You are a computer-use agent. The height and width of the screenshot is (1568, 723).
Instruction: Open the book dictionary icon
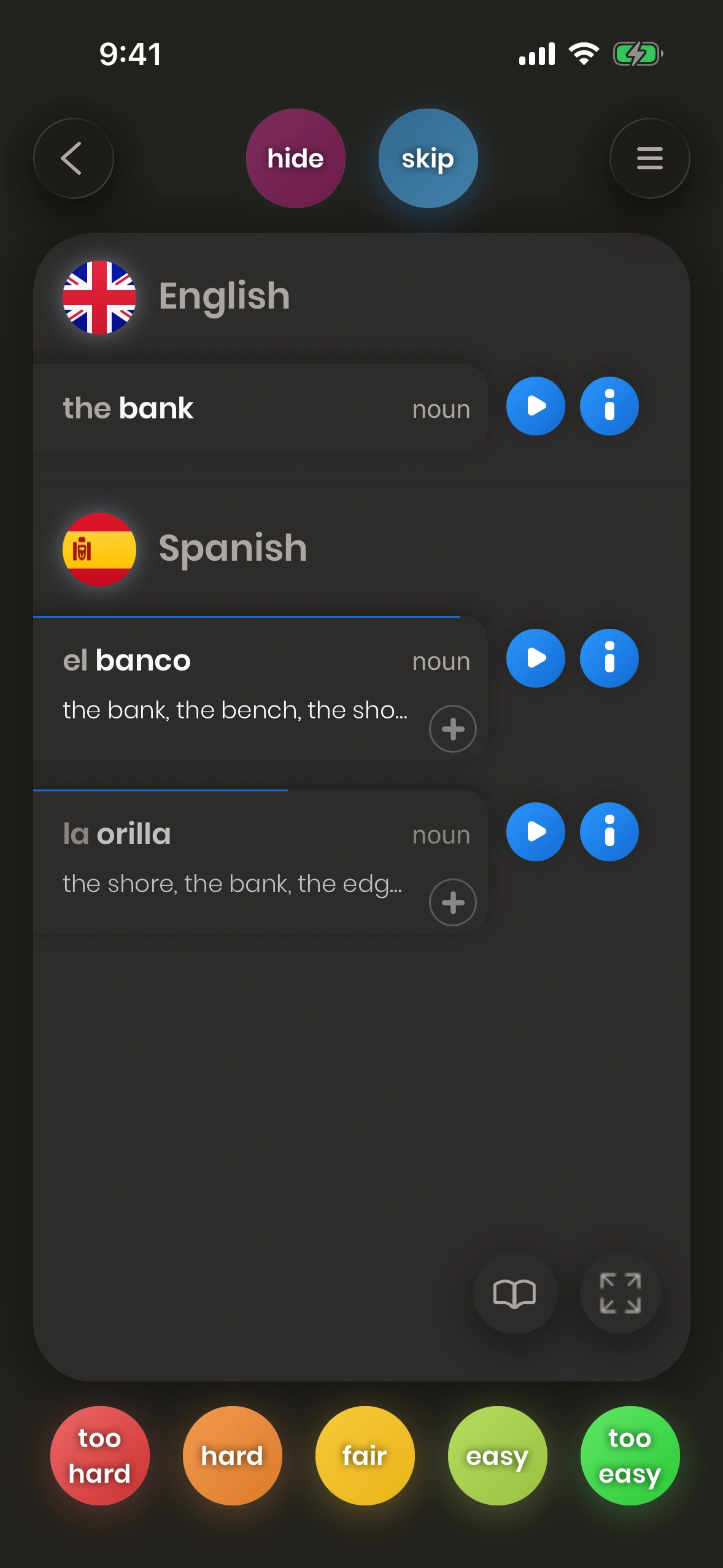[x=514, y=1293]
